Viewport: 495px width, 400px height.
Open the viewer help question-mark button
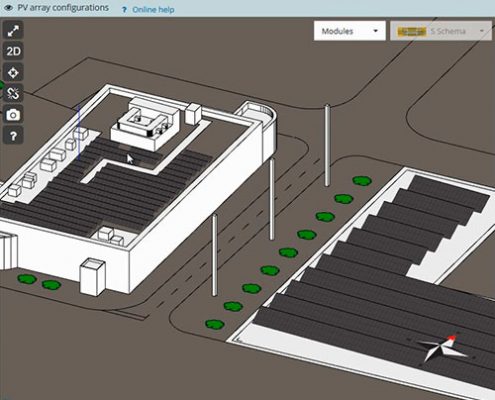13,136
